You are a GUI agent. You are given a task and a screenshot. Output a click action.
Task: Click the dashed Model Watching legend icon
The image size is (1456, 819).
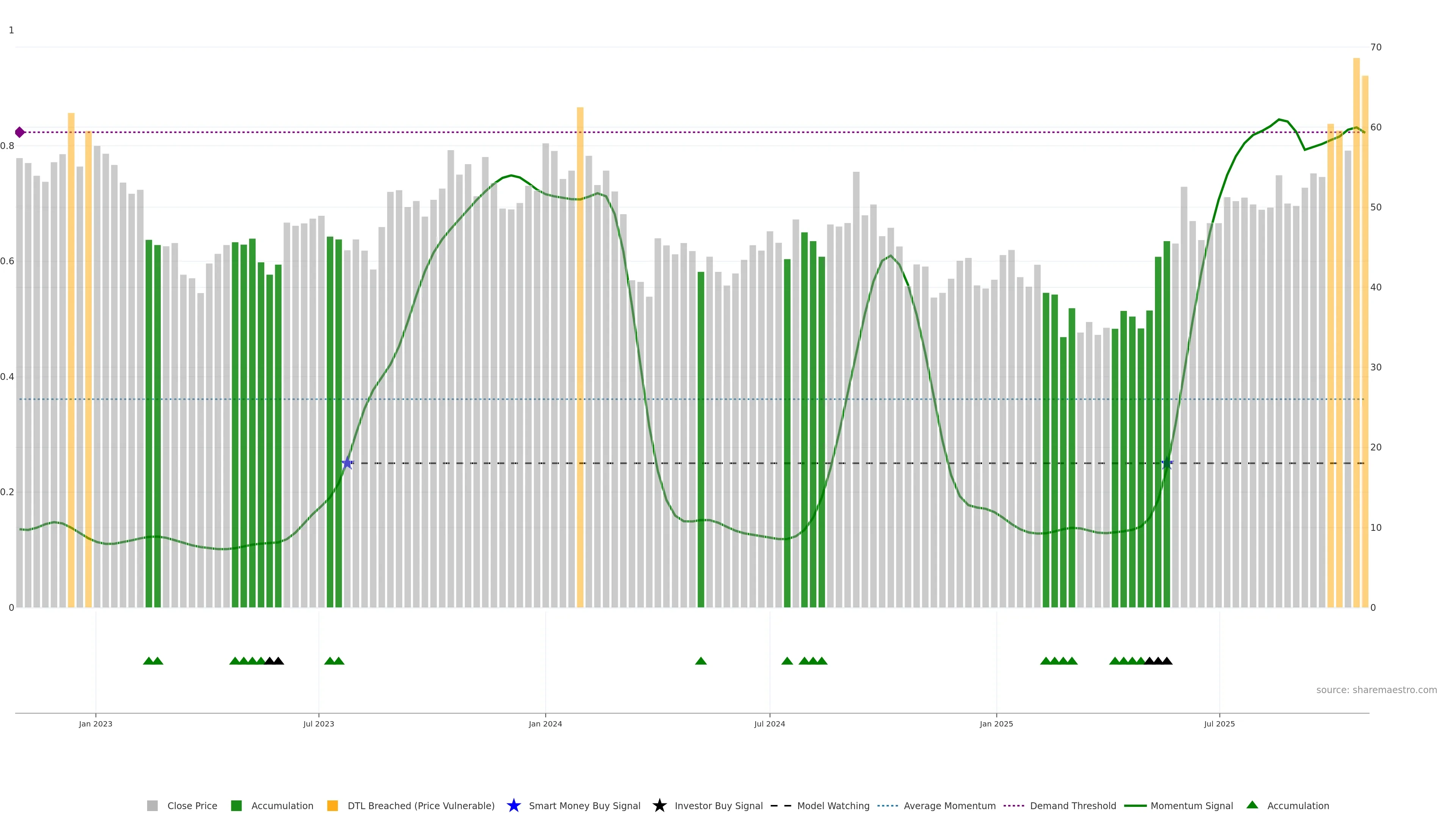pos(781,805)
